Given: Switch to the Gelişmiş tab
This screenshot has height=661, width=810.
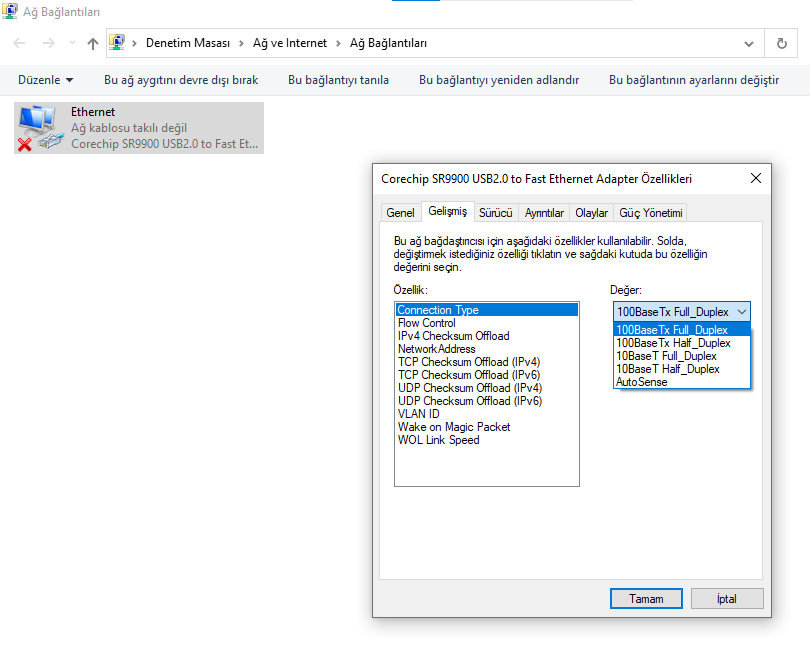Looking at the screenshot, I should tap(448, 212).
